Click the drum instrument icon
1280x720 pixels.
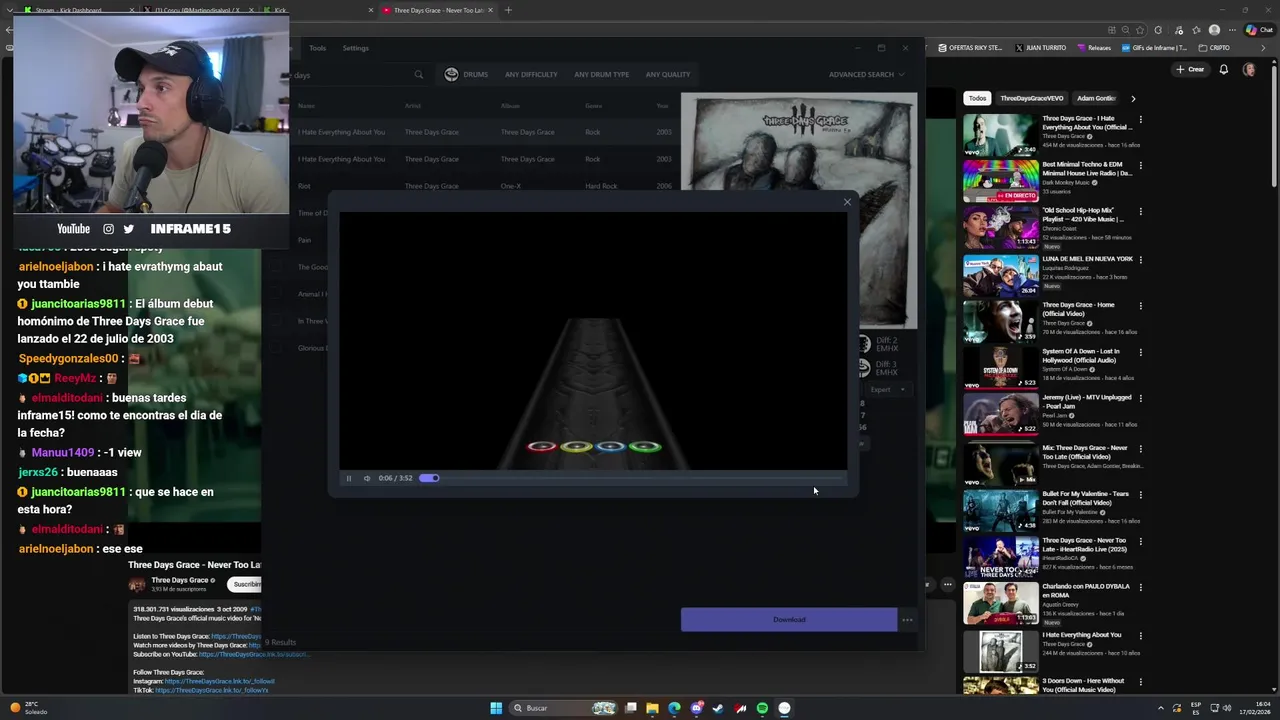click(x=451, y=74)
